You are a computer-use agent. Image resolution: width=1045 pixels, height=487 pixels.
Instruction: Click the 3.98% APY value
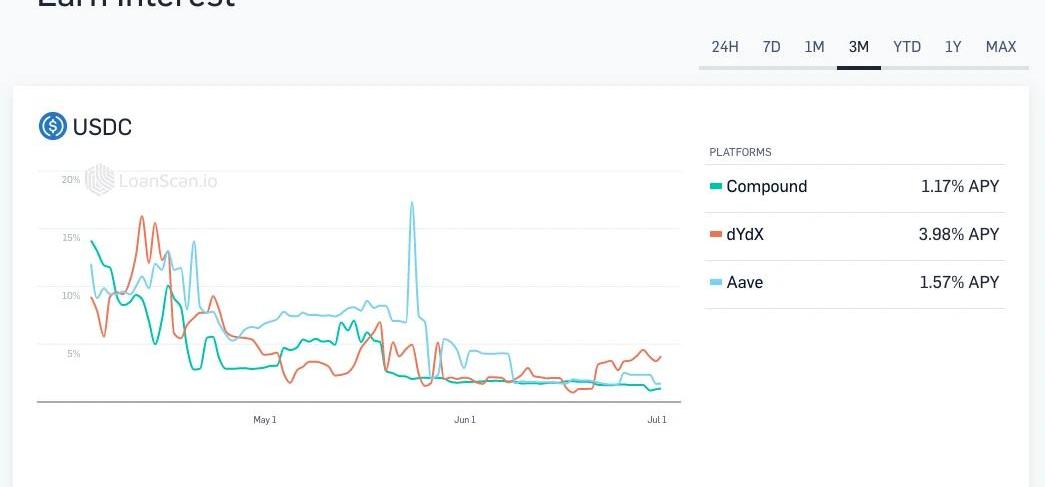pyautogui.click(x=958, y=235)
